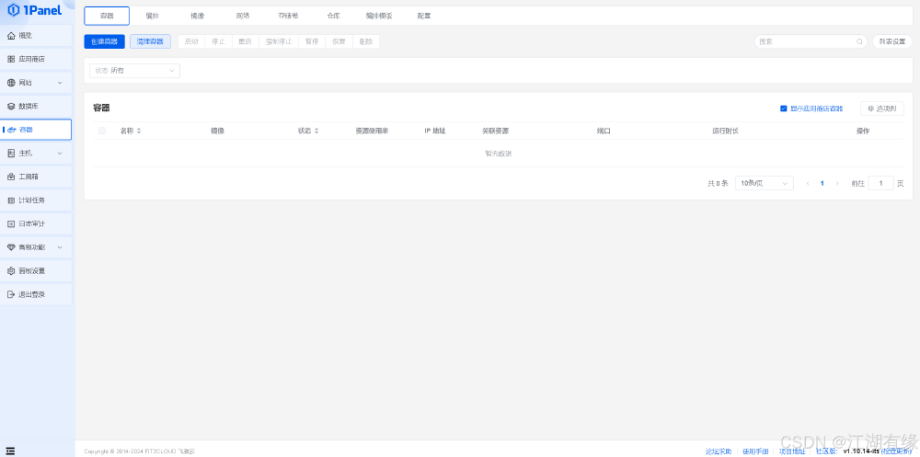
Task: Switch to the 配置 configuration tab
Action: tap(424, 16)
